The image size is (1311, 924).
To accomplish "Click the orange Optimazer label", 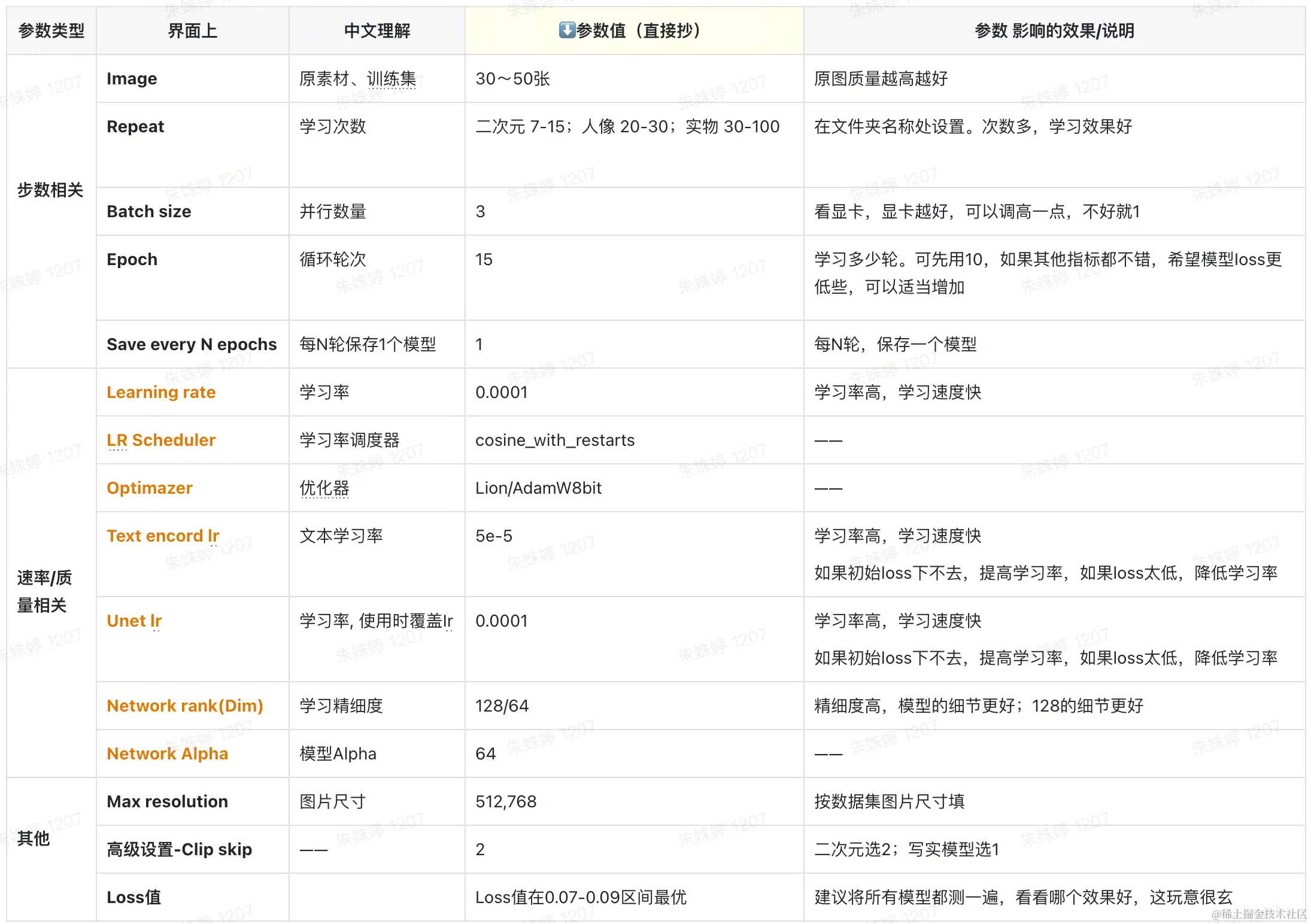I will [150, 488].
